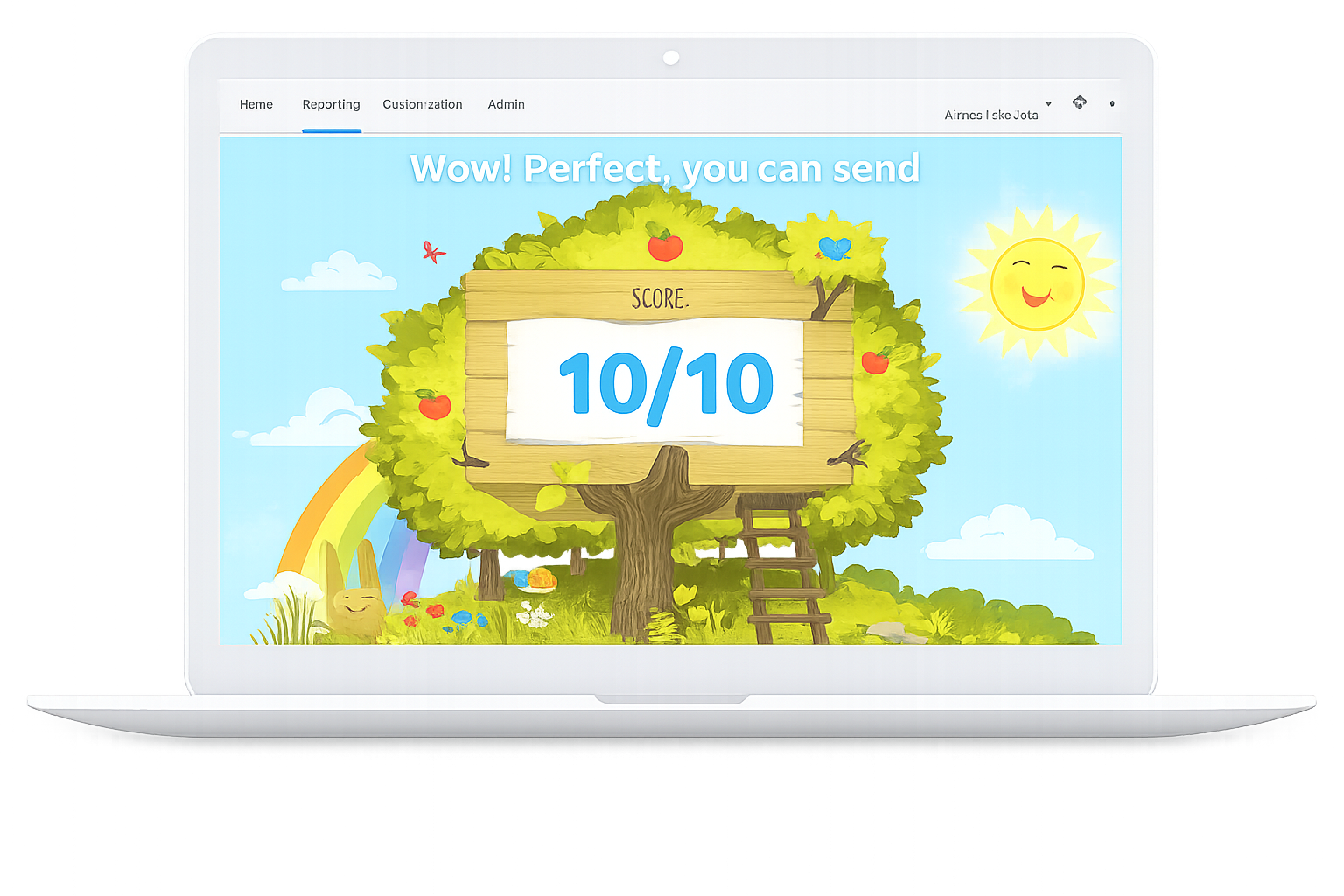Click the SCORE label on wooden sign

[x=660, y=299]
